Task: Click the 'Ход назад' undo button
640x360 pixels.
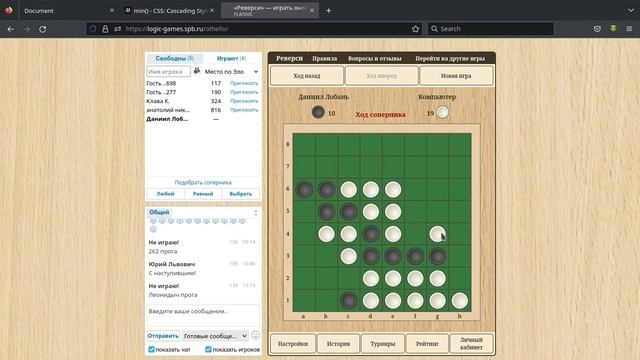Action: point(307,76)
